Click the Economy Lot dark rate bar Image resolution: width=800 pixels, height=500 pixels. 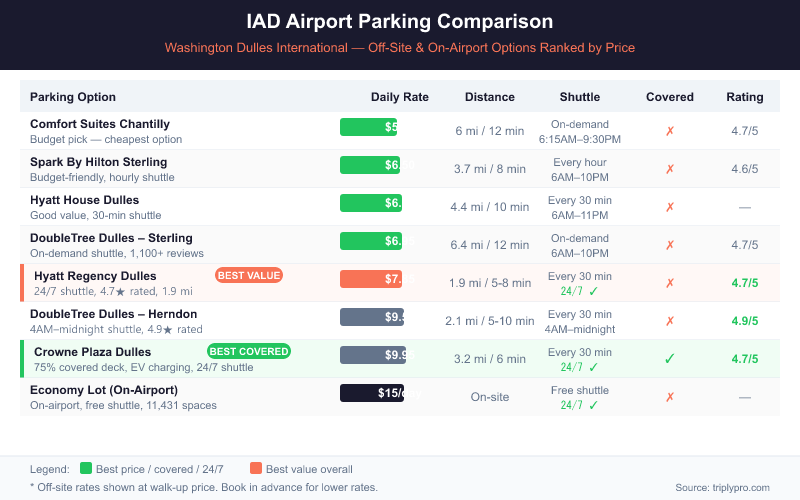[x=372, y=393]
